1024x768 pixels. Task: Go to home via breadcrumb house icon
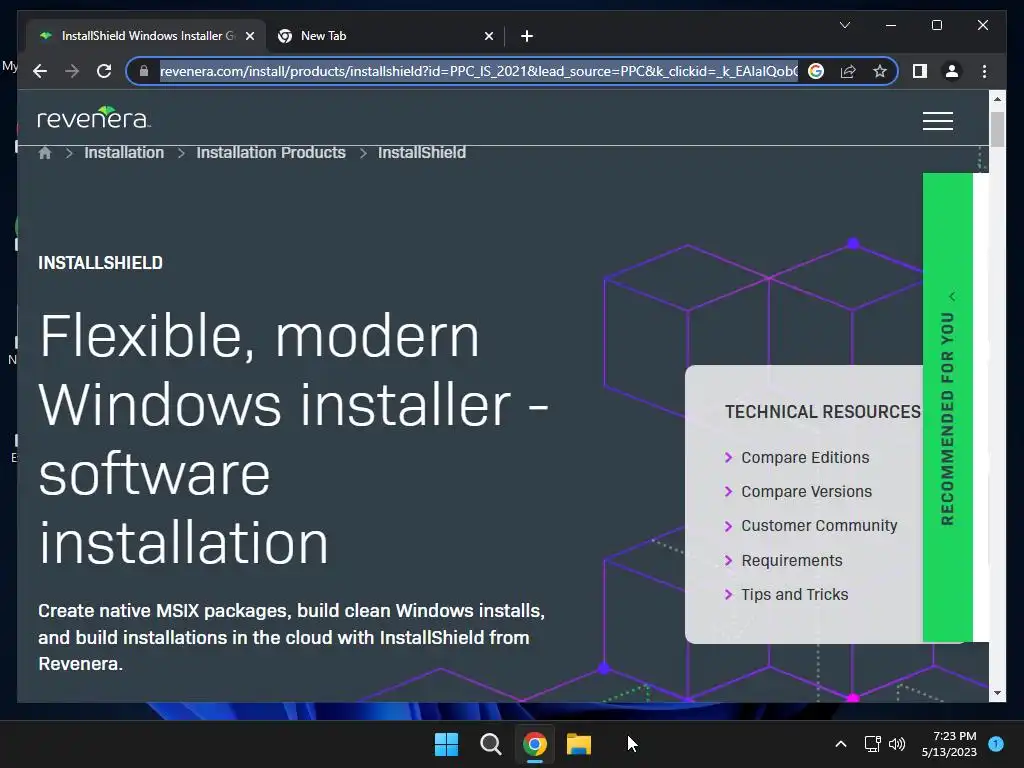(44, 153)
